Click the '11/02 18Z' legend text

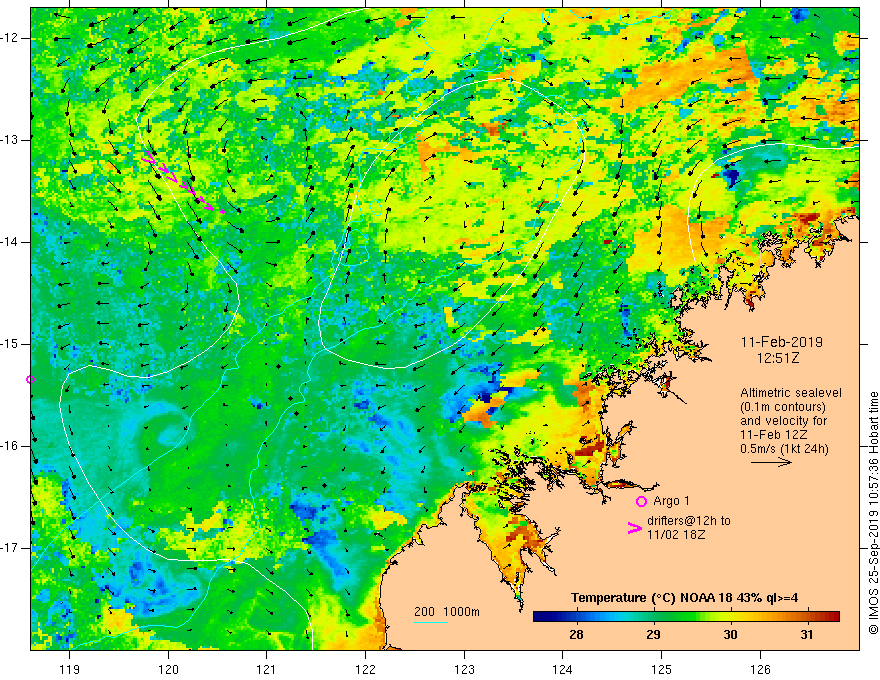676,535
